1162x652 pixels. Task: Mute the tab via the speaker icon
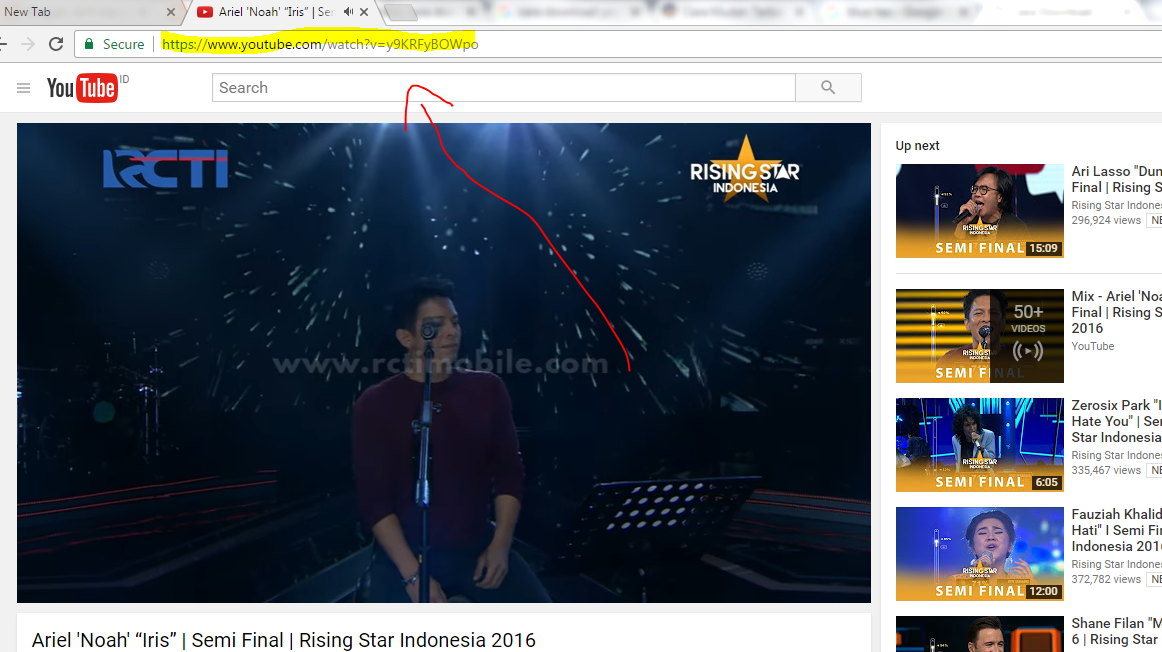(x=348, y=12)
